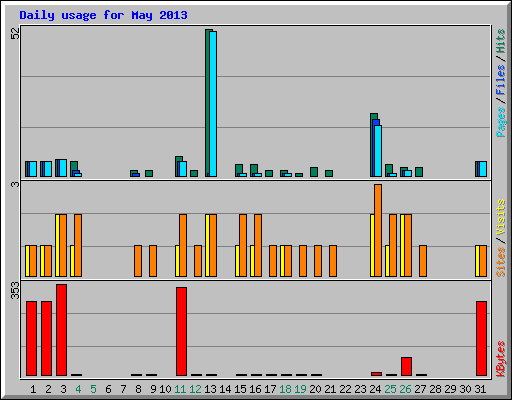Click the 'Files' legend label
Image resolution: width=512 pixels, height=400 pixels.
click(500, 80)
